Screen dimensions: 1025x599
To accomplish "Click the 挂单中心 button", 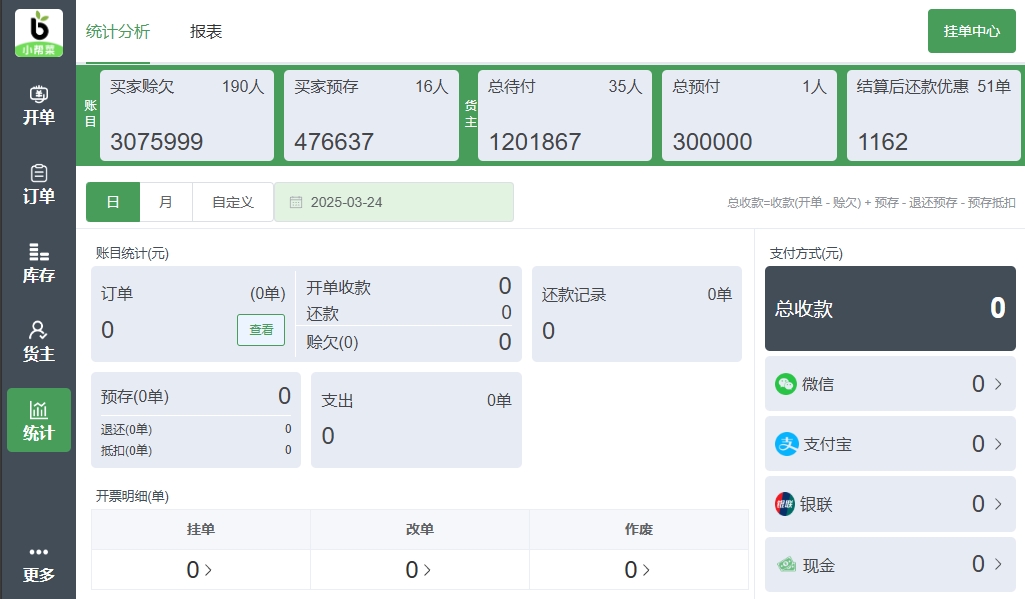I will 971,31.
